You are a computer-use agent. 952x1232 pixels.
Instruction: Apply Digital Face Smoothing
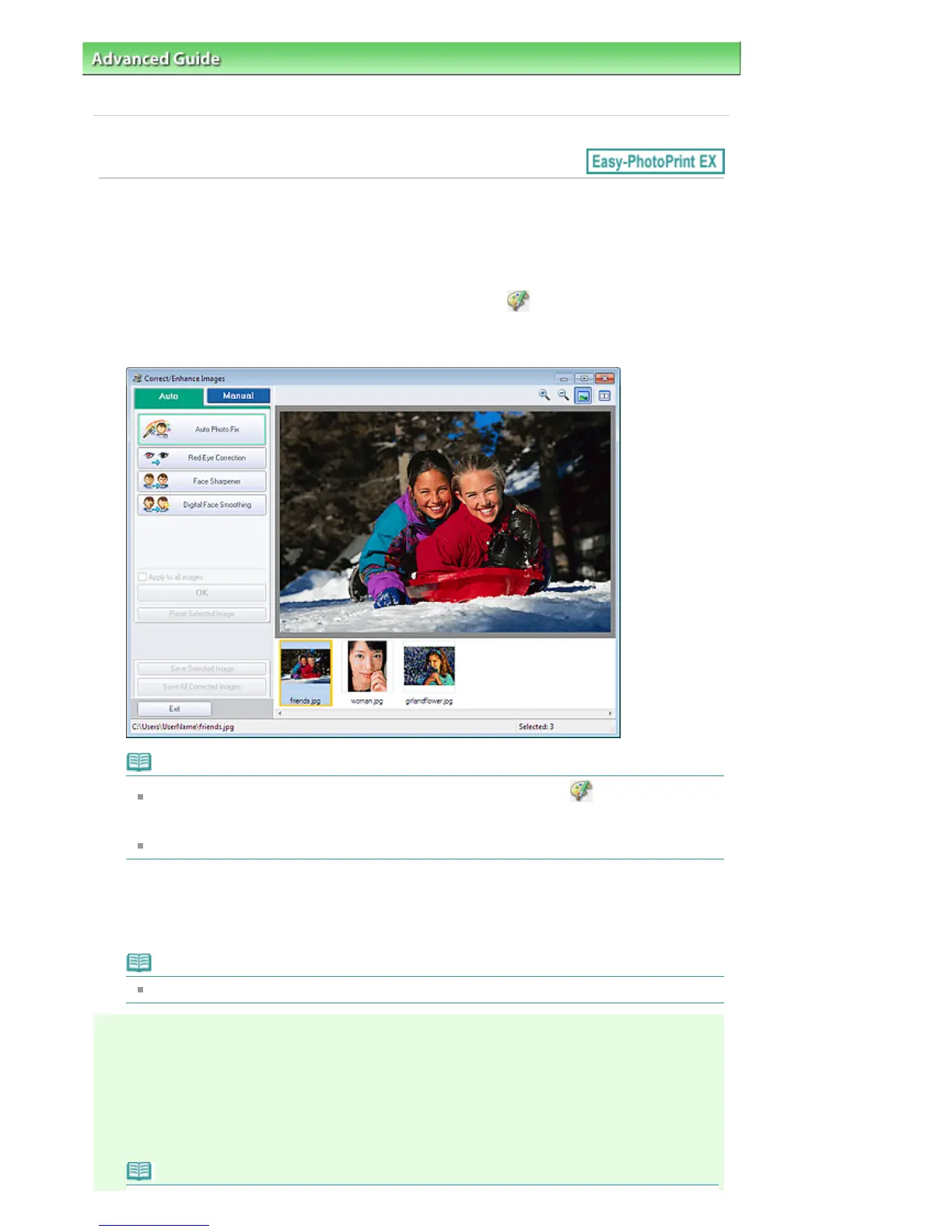click(201, 505)
